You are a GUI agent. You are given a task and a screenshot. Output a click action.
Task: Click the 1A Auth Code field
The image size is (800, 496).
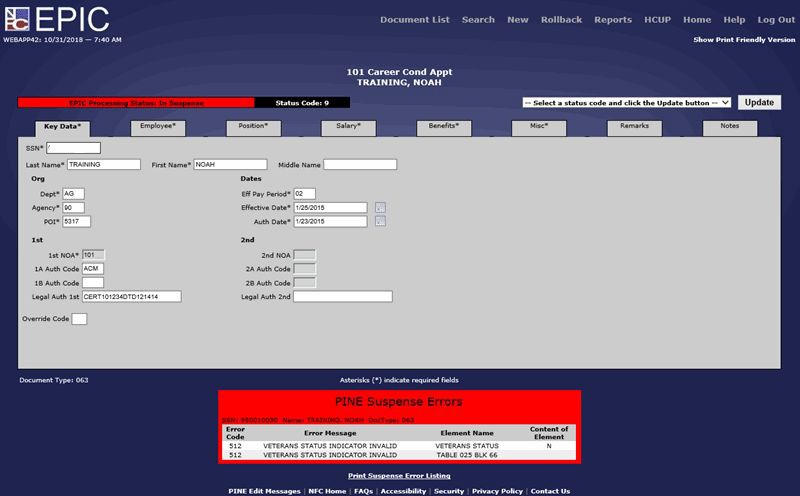pyautogui.click(x=93, y=268)
